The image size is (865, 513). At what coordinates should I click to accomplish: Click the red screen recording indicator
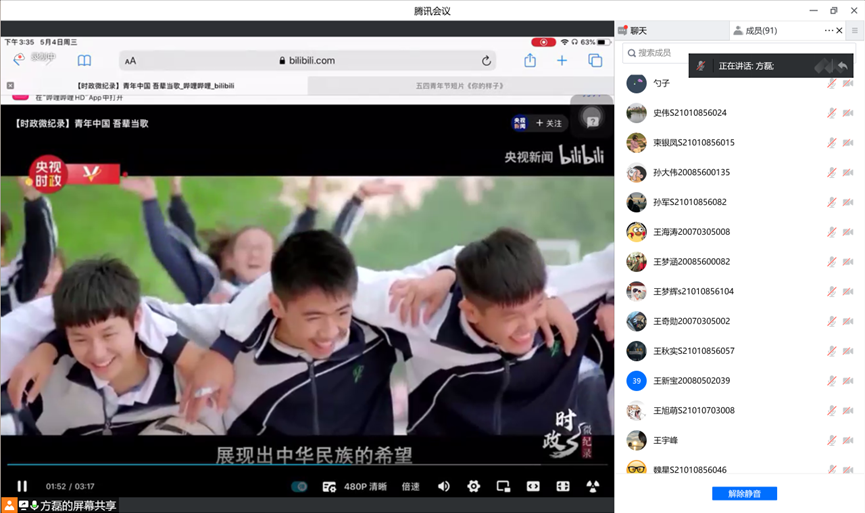point(543,42)
